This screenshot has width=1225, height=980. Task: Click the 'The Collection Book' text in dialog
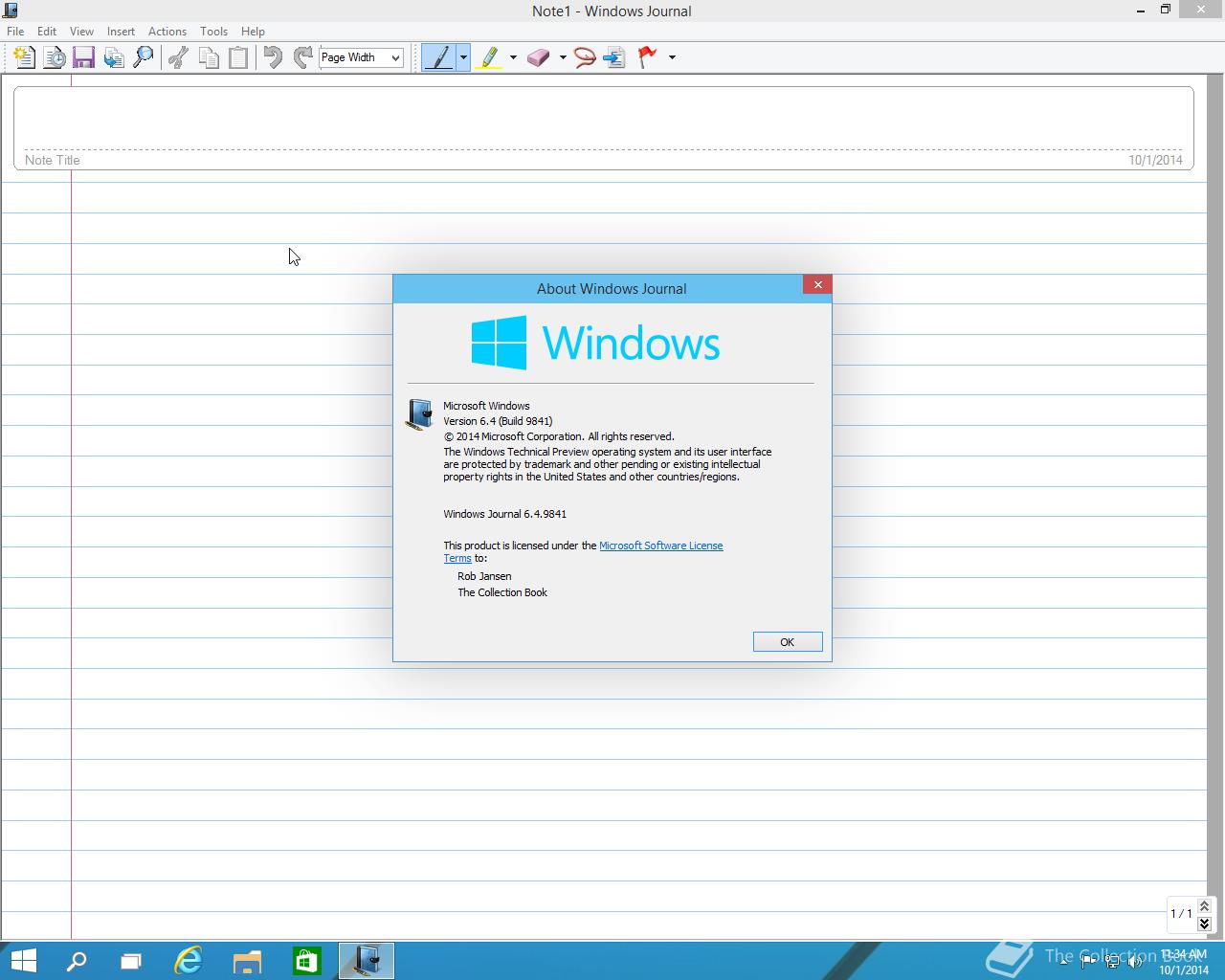(x=502, y=592)
